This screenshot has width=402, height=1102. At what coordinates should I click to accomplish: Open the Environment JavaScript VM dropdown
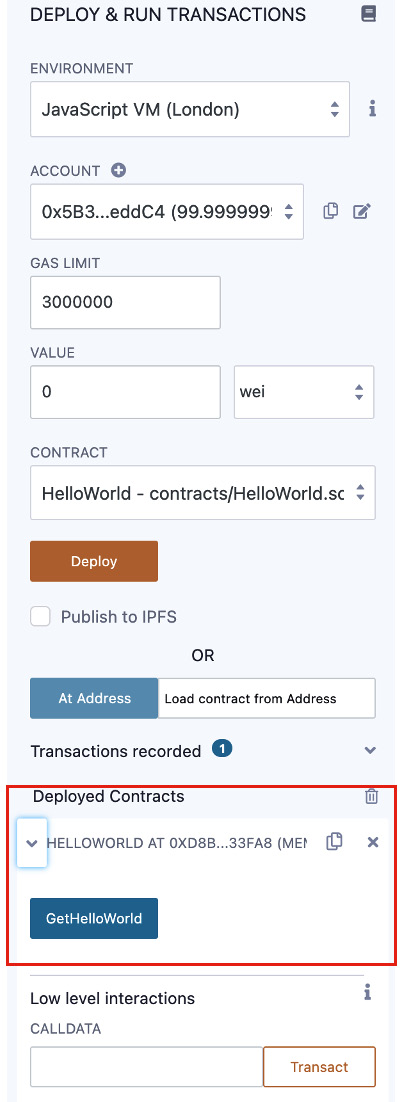(x=190, y=109)
